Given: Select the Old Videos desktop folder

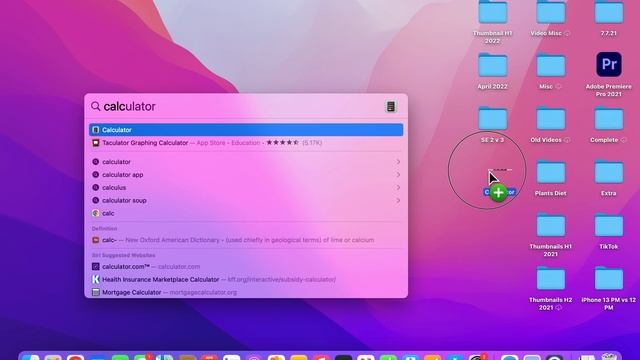Looking at the screenshot, I should coord(550,124).
